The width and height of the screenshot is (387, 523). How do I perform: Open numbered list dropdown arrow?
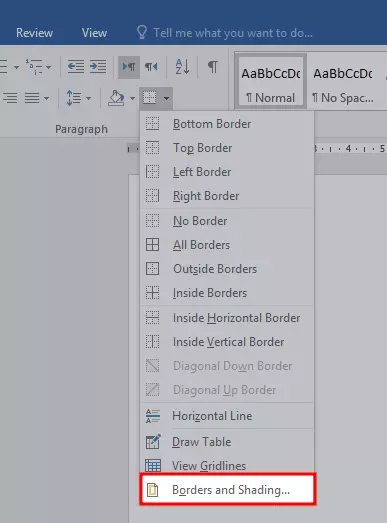click(49, 67)
